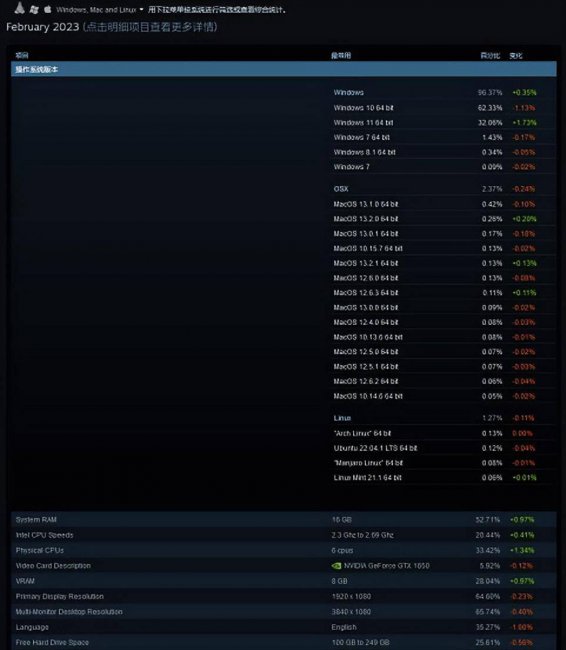Select the "MacOS 12.6.0 64 bit" row
566x650 pixels.
click(444, 278)
